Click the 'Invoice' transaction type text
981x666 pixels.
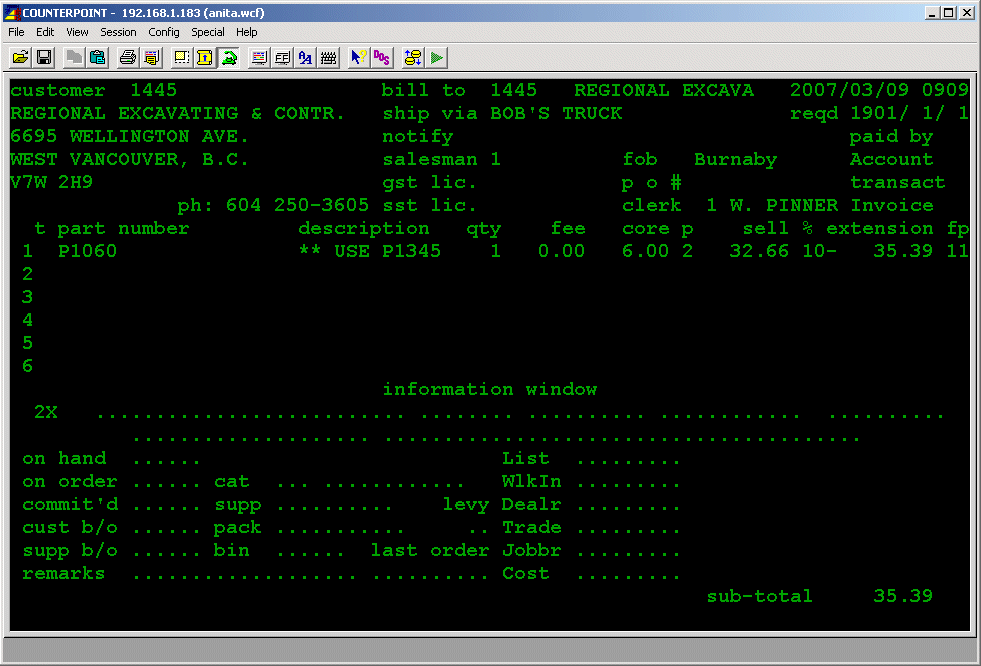(x=892, y=205)
